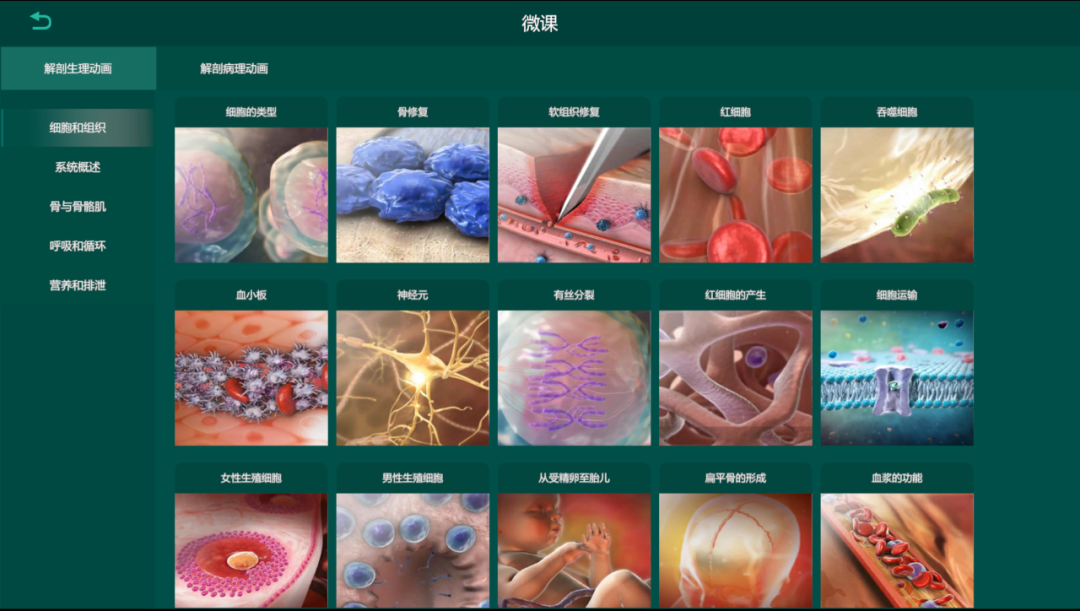Open 红细胞的产生 lesson card
Screen dimensions: 1080x611
(736, 377)
